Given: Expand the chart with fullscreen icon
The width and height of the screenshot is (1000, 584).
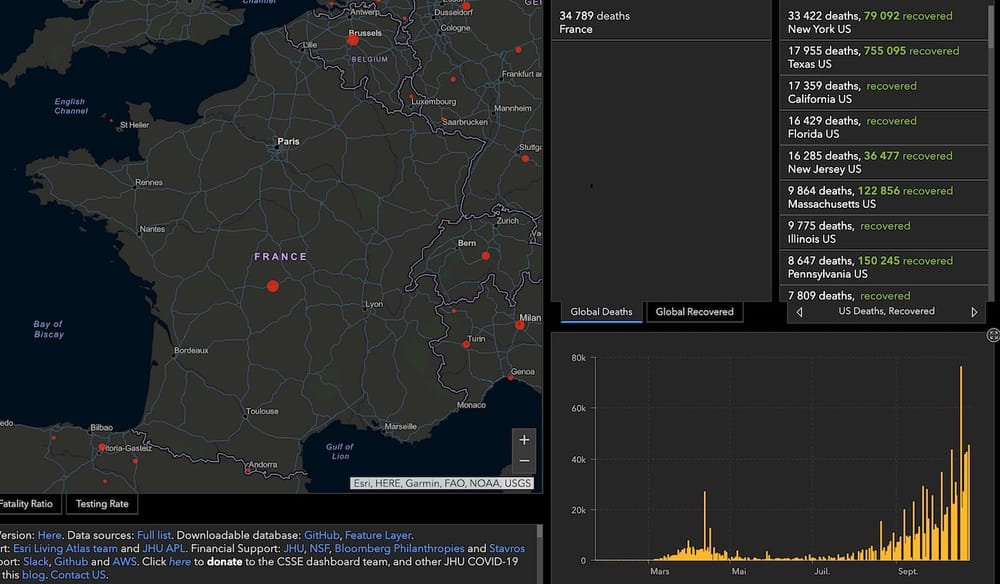Looking at the screenshot, I should (993, 335).
